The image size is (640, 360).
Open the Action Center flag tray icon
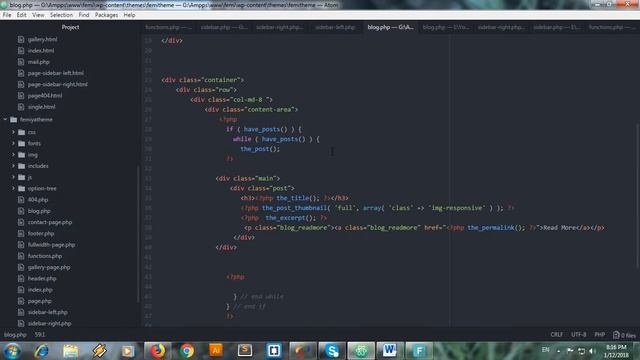tap(570, 351)
